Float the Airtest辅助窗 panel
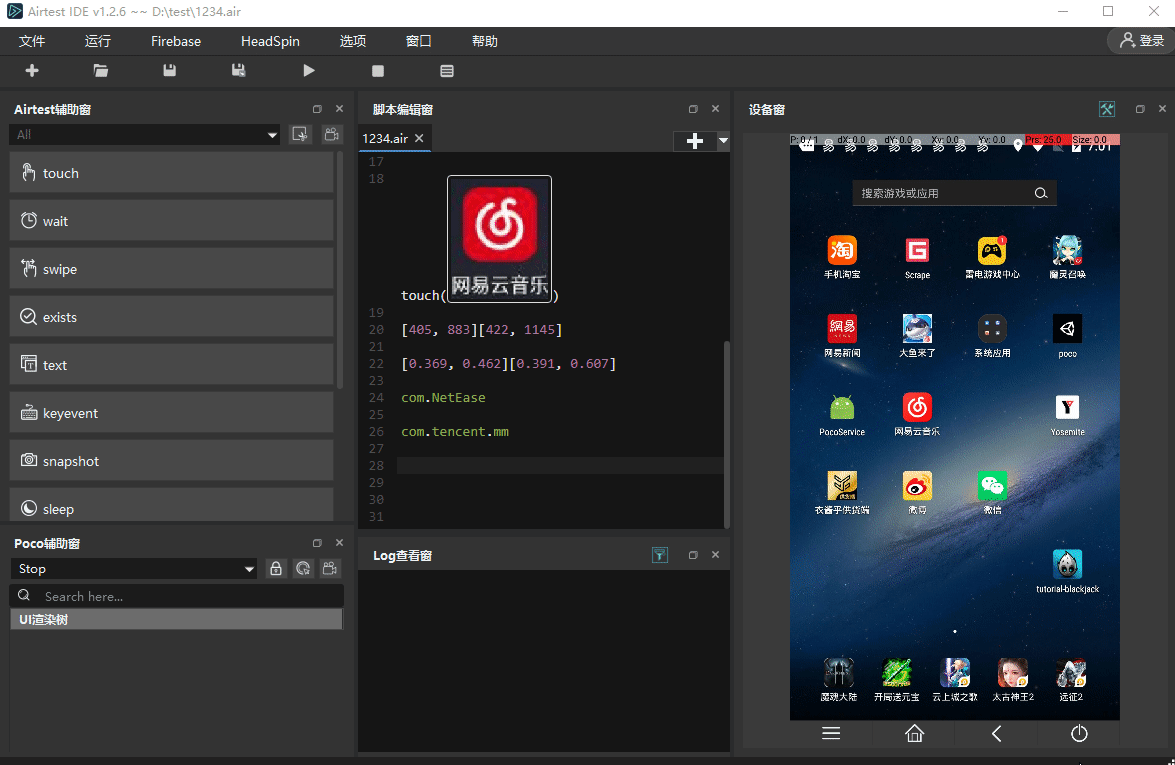Screen dimensions: 1175x765 tap(317, 109)
